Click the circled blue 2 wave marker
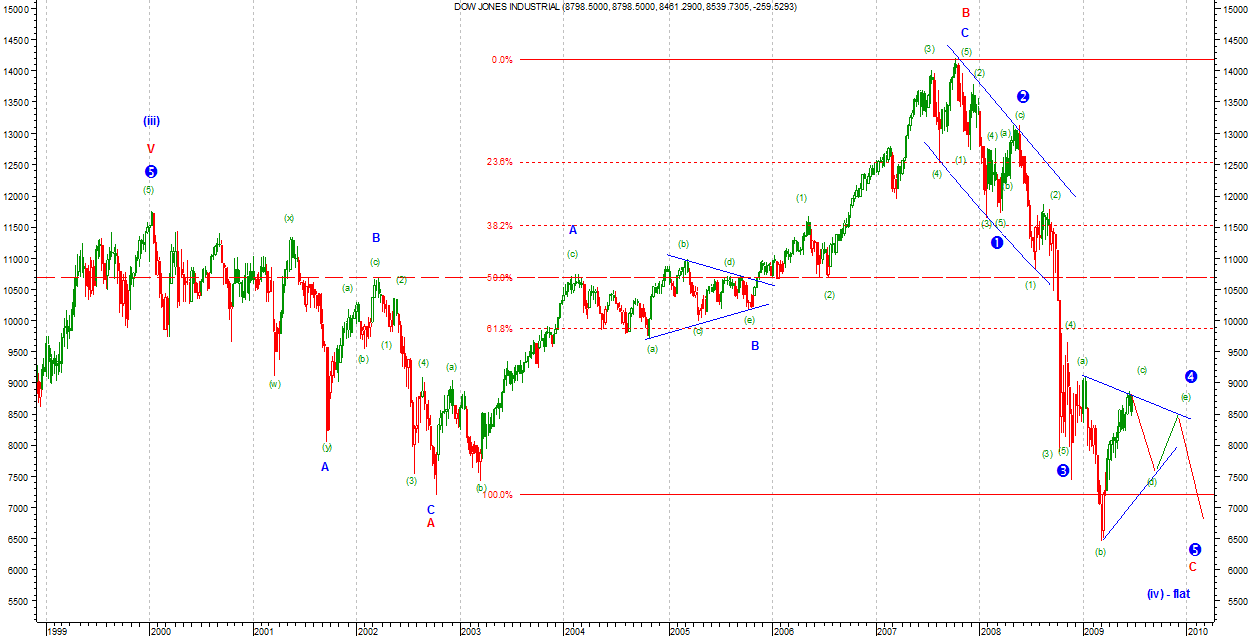This screenshot has height=636, width=1250. tap(1023, 97)
